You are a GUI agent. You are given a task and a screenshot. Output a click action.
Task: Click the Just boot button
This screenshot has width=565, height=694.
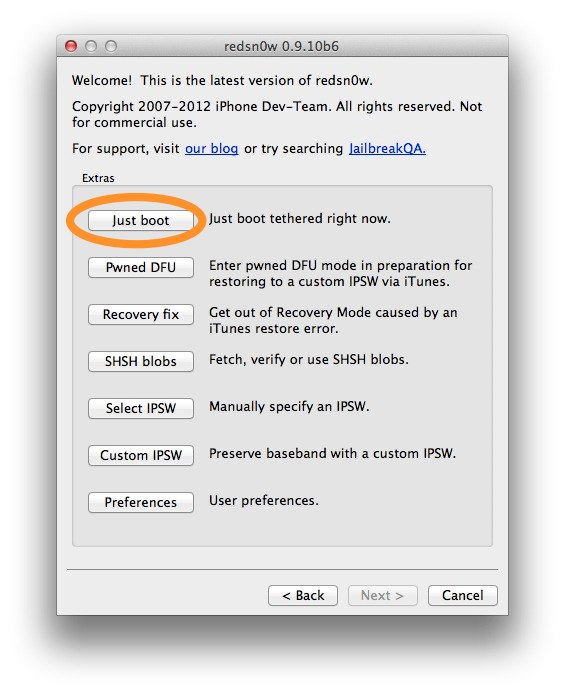[x=141, y=220]
